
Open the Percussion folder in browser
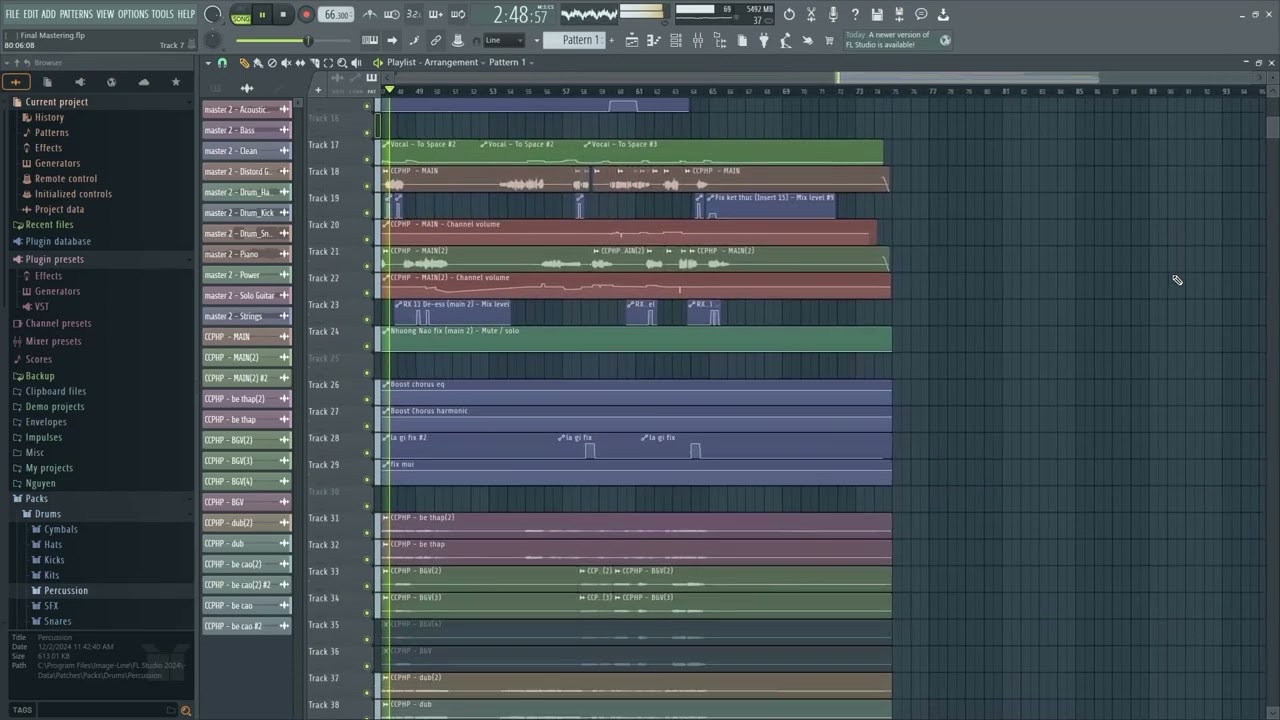(x=65, y=591)
